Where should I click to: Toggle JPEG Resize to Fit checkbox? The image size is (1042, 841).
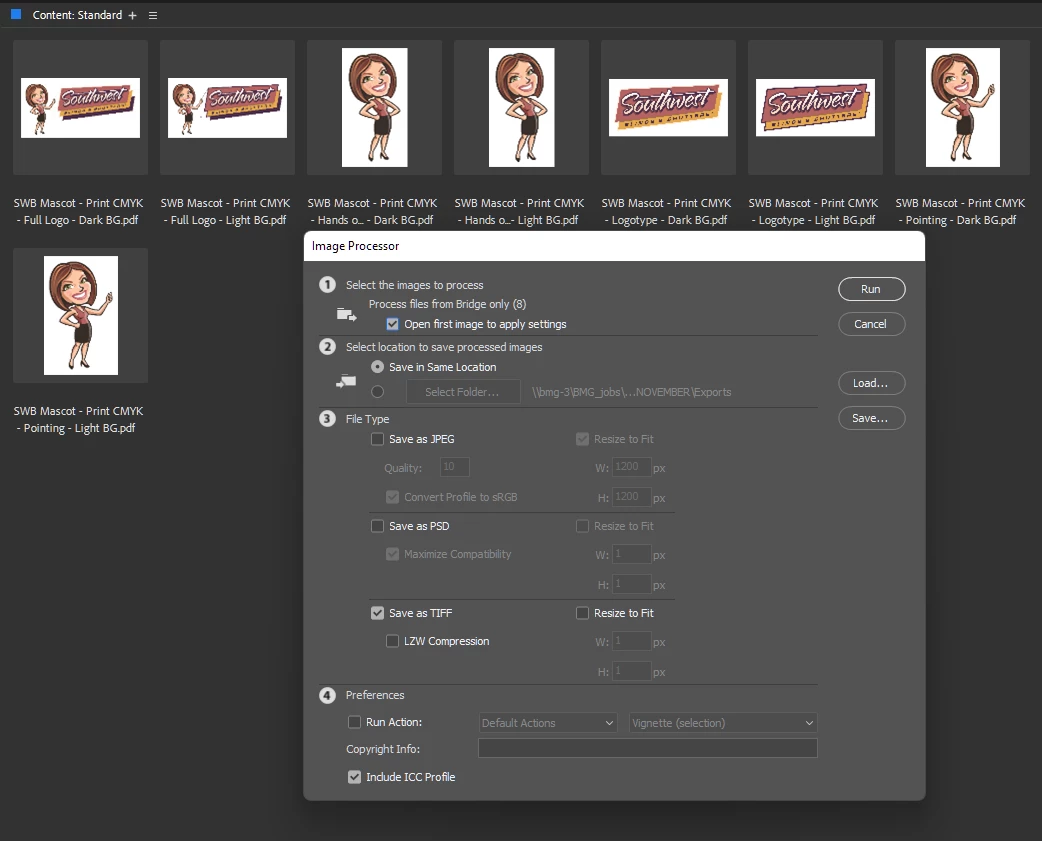(x=582, y=439)
